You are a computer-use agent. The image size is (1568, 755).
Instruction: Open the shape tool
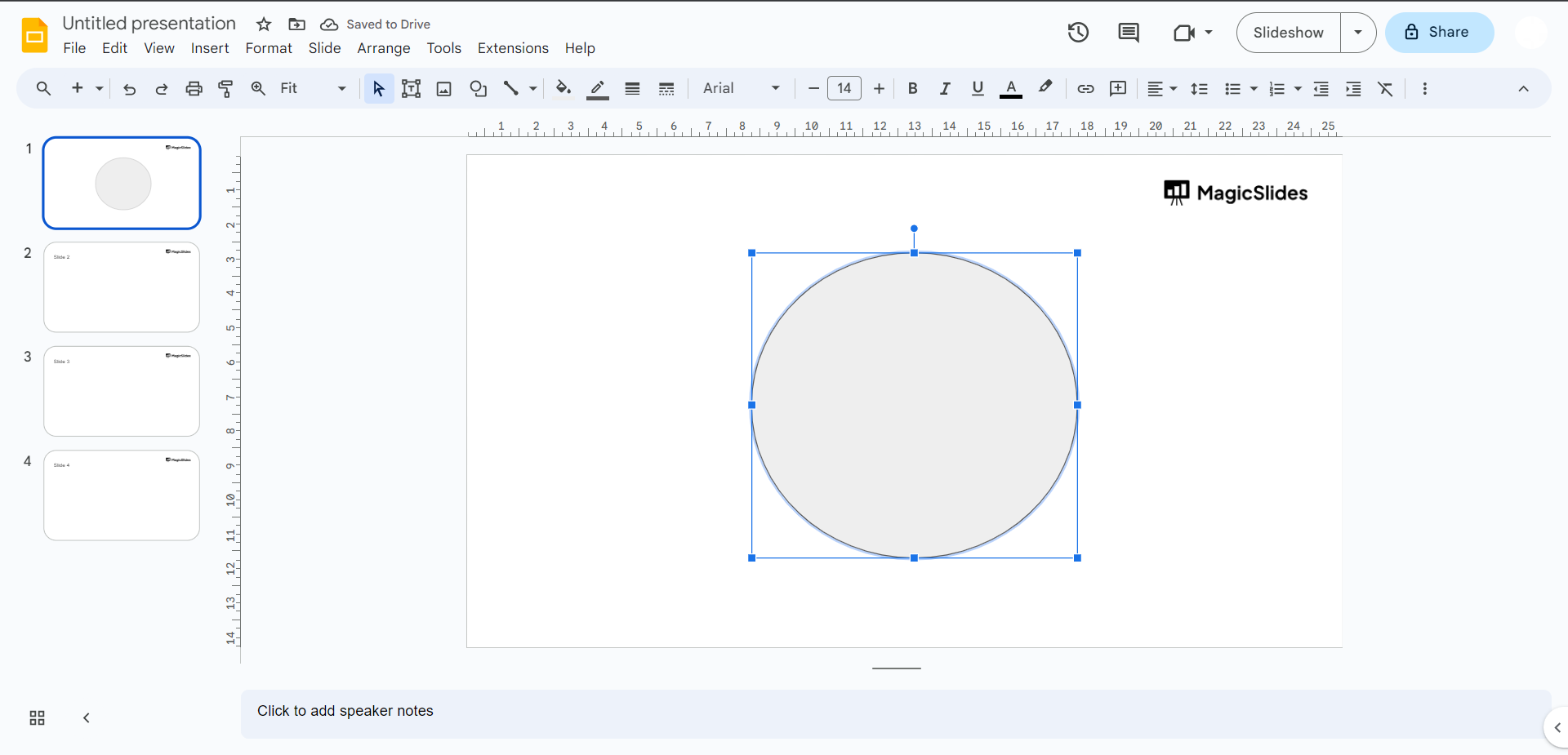478,89
